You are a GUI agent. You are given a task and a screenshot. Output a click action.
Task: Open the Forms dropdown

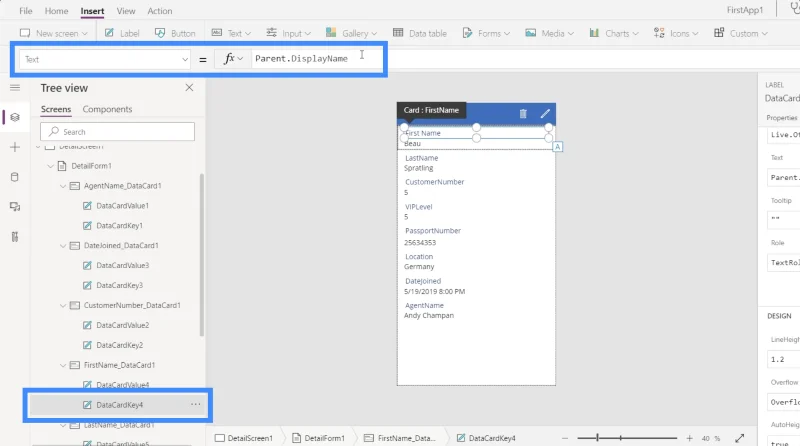click(x=486, y=33)
